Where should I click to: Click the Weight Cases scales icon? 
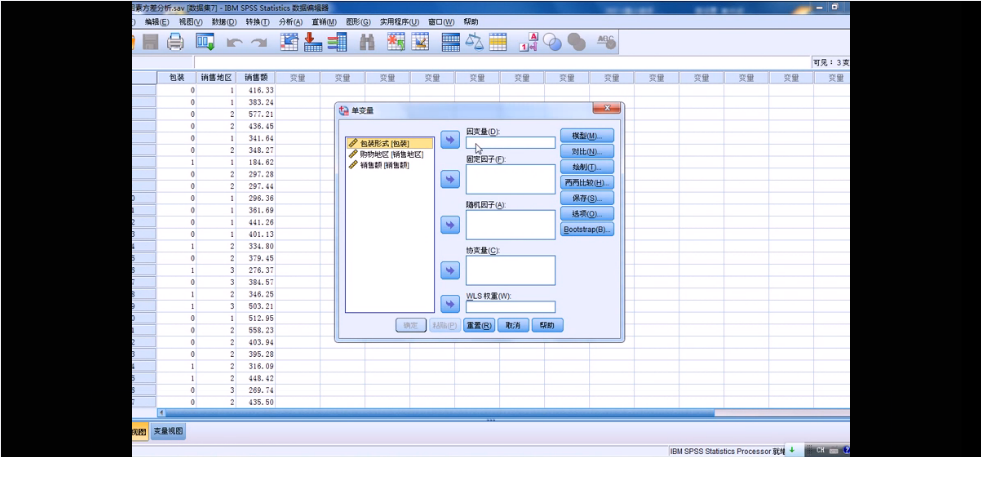(x=474, y=42)
